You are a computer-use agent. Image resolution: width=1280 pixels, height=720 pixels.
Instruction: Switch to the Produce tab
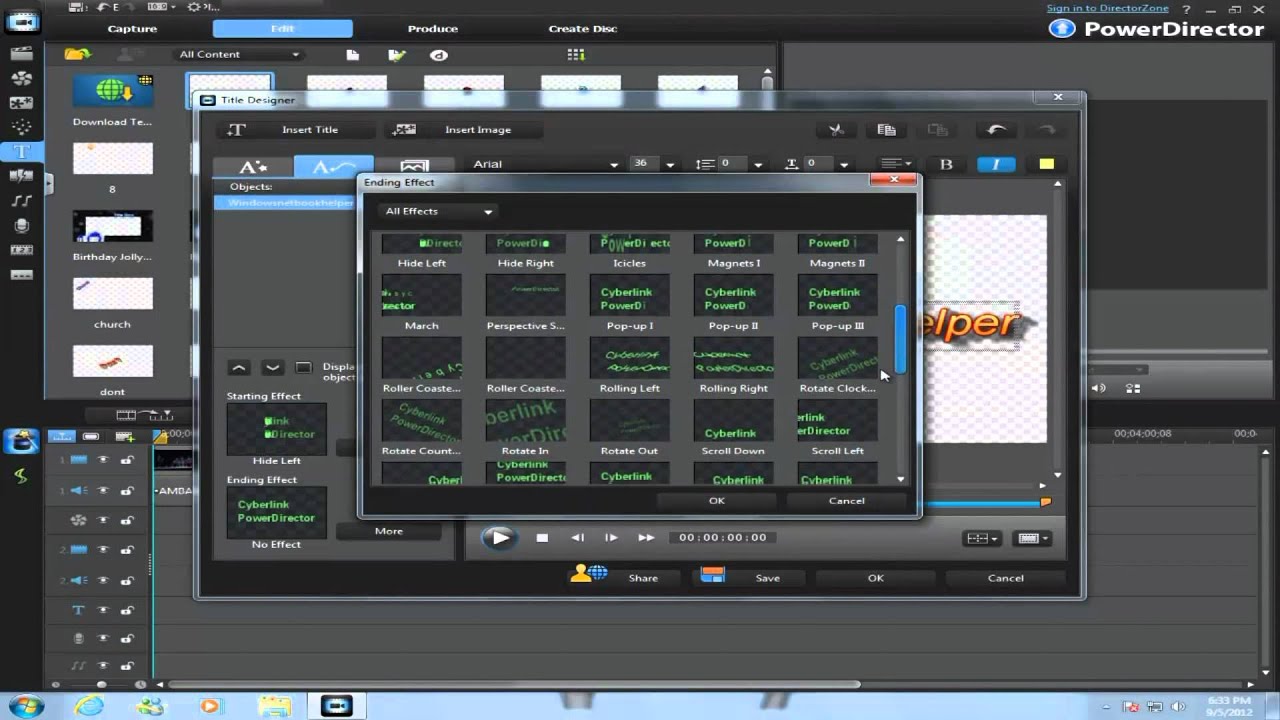tap(433, 29)
